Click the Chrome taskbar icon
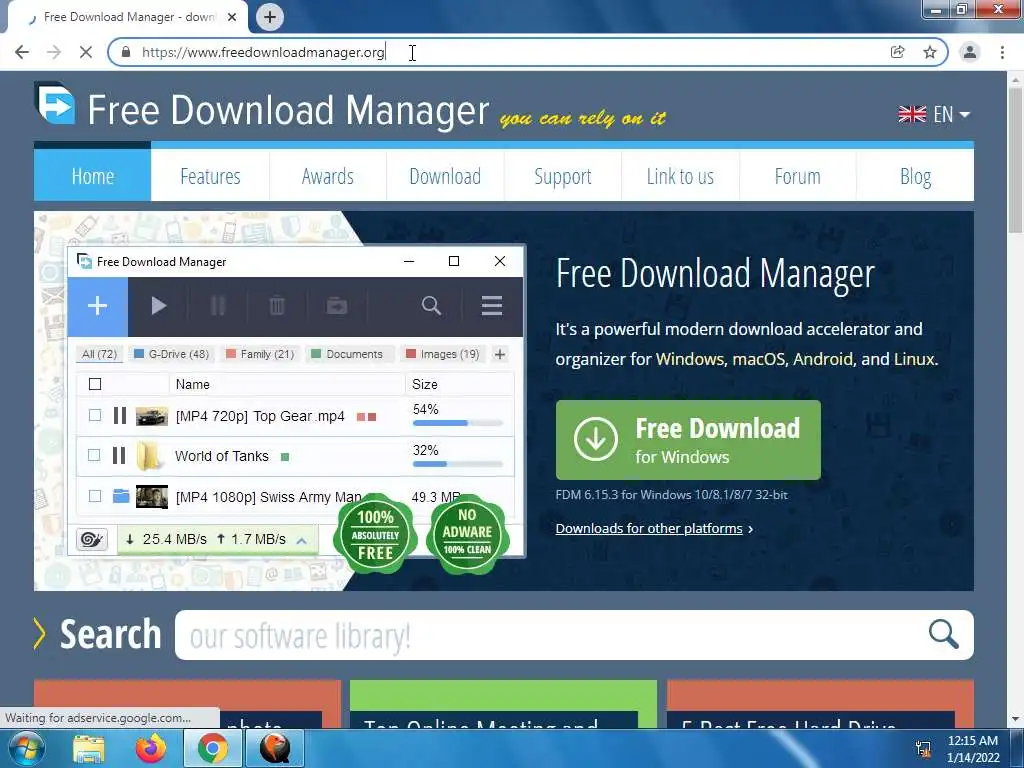 213,748
